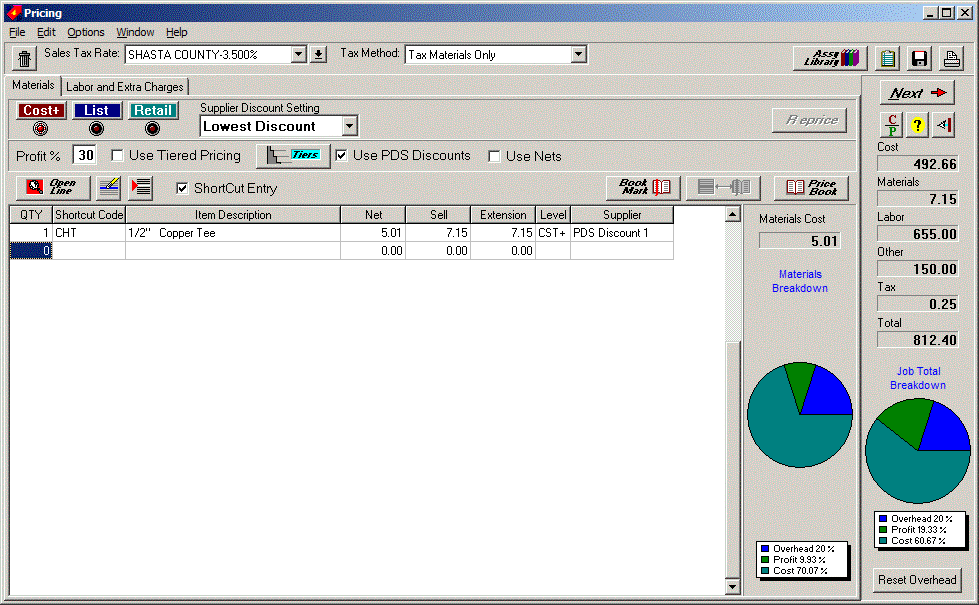Click the CST+ level cell
The height and width of the screenshot is (605, 979).
pos(553,233)
